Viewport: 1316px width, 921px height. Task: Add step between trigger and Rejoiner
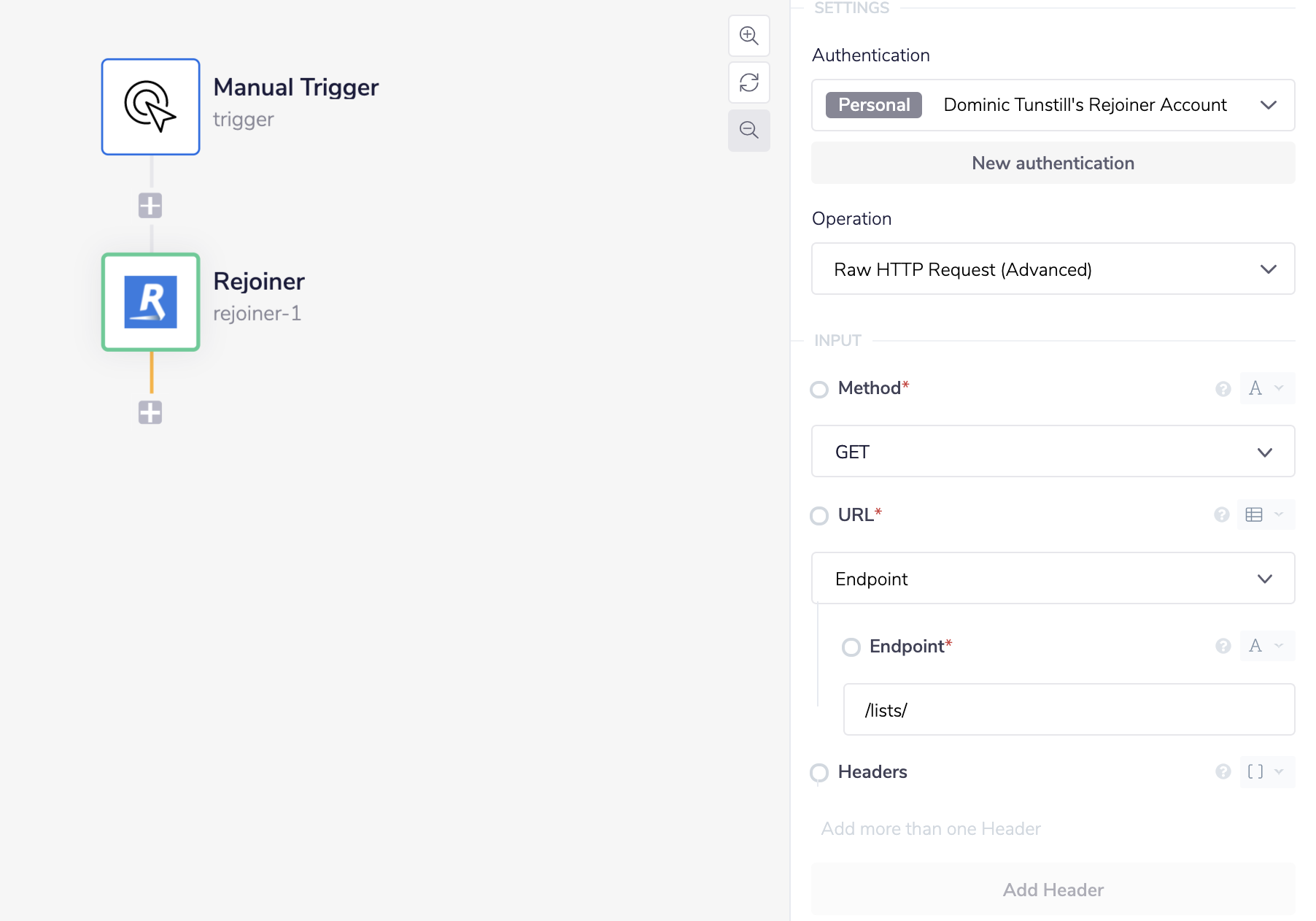150,206
